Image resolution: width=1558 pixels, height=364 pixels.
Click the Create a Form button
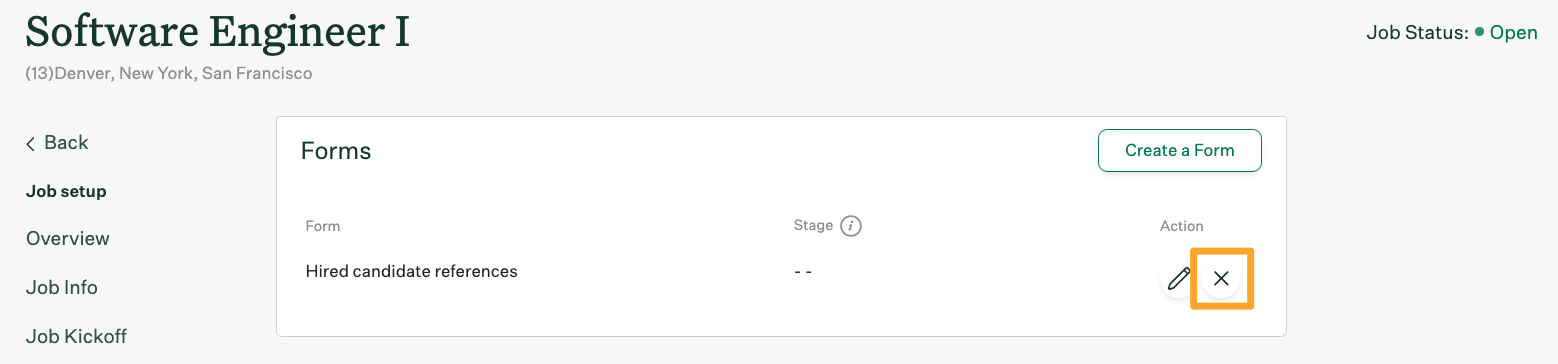(x=1180, y=151)
